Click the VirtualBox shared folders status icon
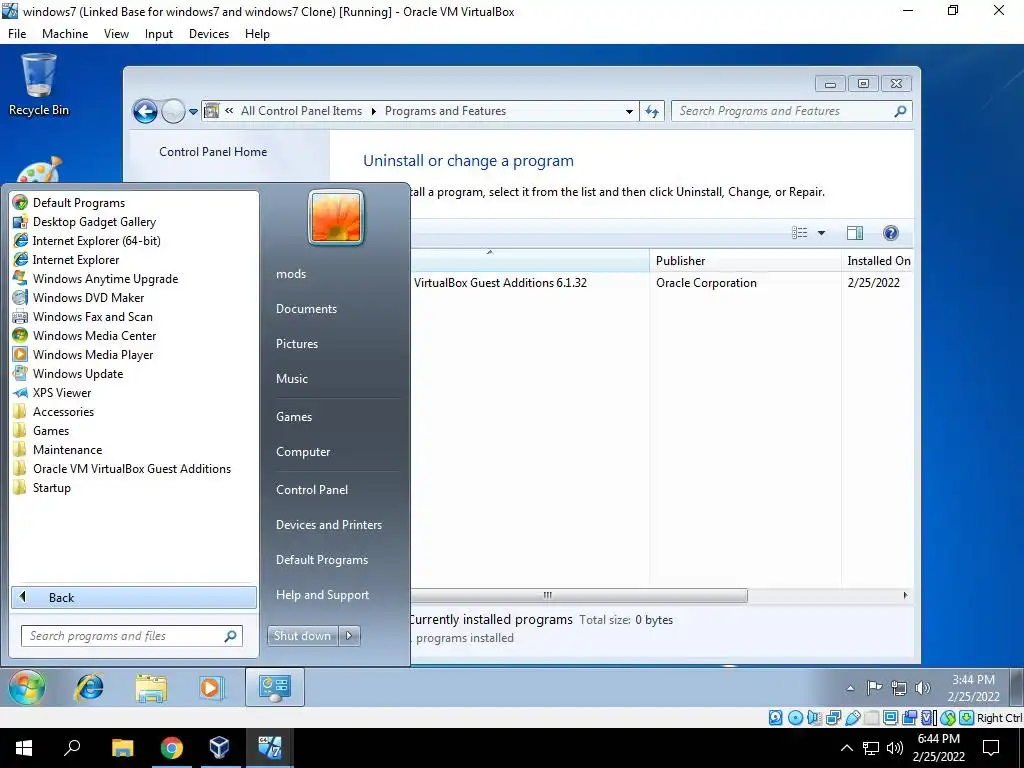 tap(871, 718)
